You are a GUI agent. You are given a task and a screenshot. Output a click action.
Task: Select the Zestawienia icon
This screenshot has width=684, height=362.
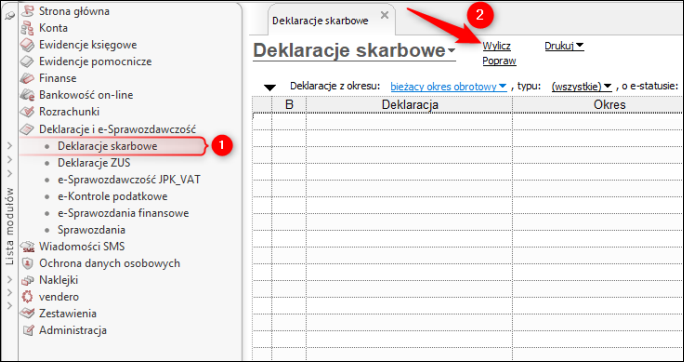point(27,314)
